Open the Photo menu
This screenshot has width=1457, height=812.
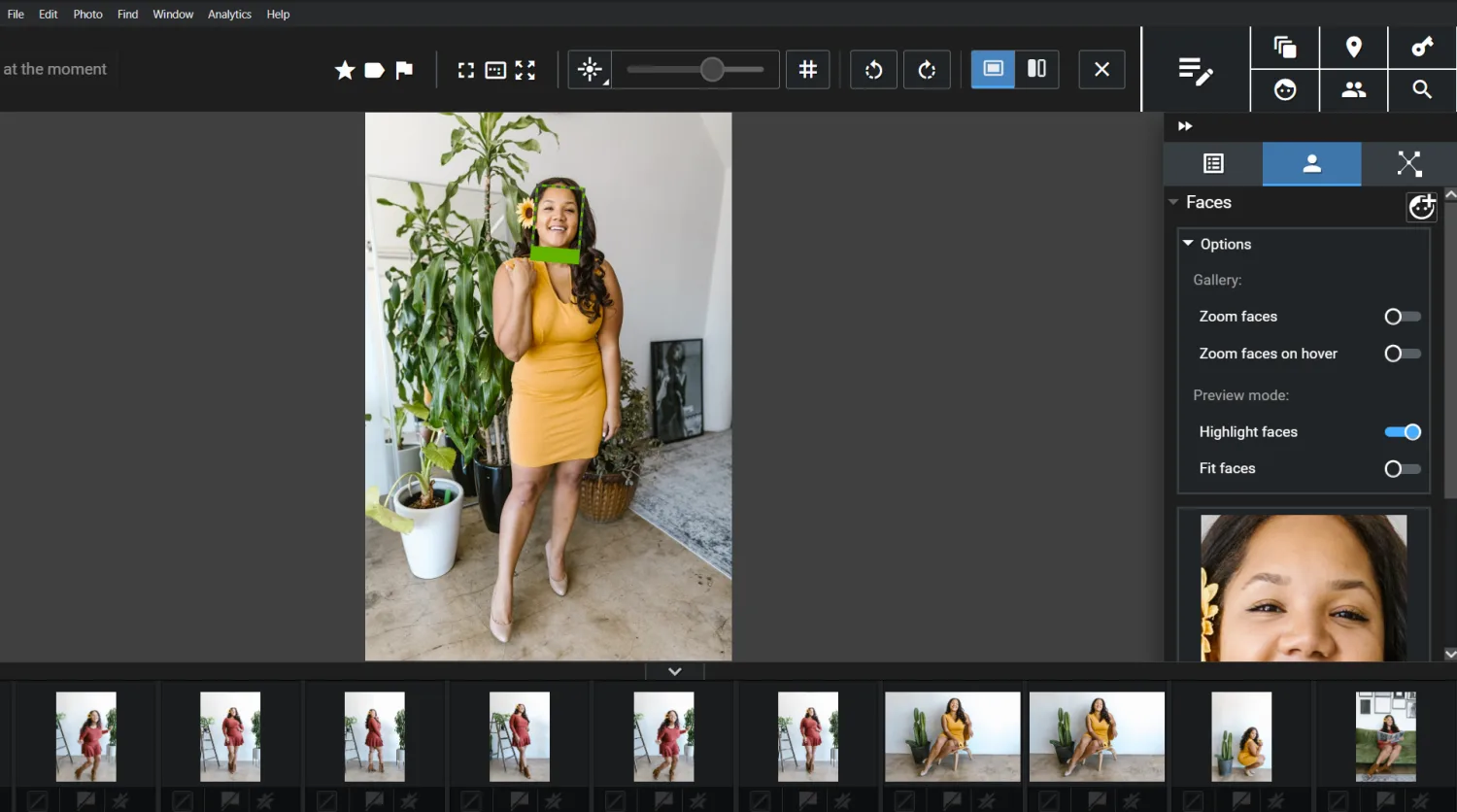(87, 15)
